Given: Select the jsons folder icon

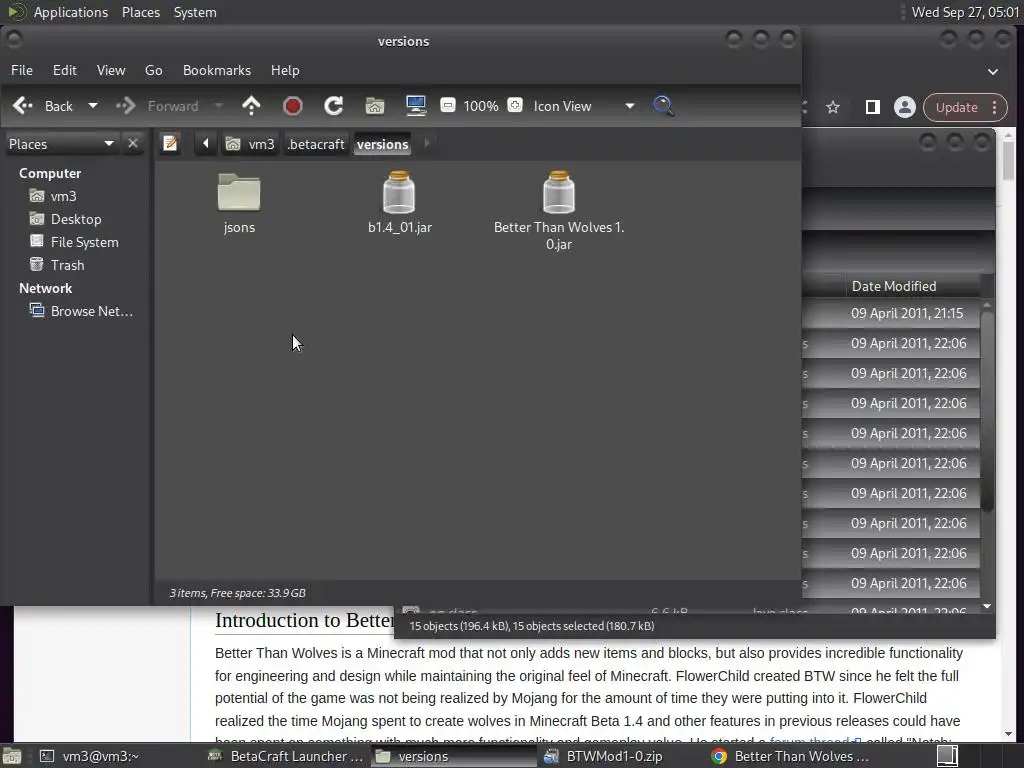Looking at the screenshot, I should [x=239, y=193].
